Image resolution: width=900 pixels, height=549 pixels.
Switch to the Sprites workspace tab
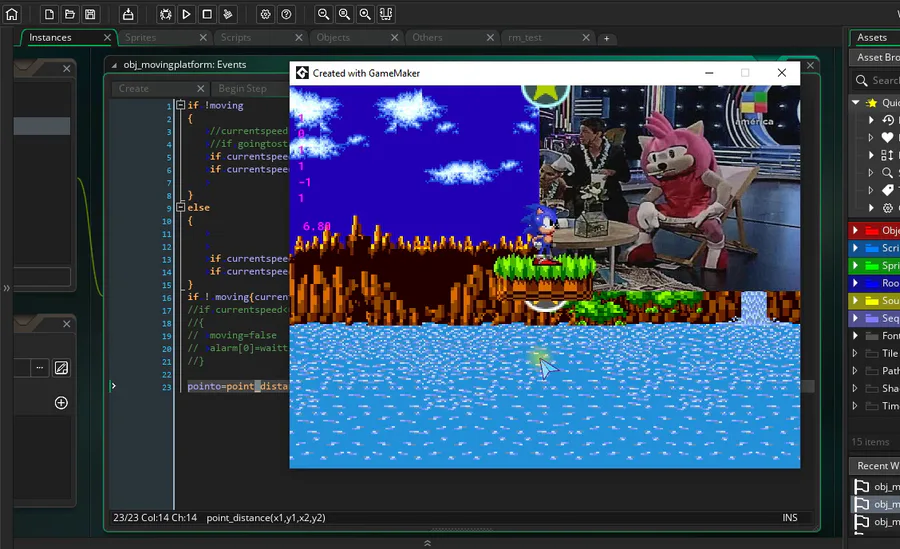pos(140,37)
